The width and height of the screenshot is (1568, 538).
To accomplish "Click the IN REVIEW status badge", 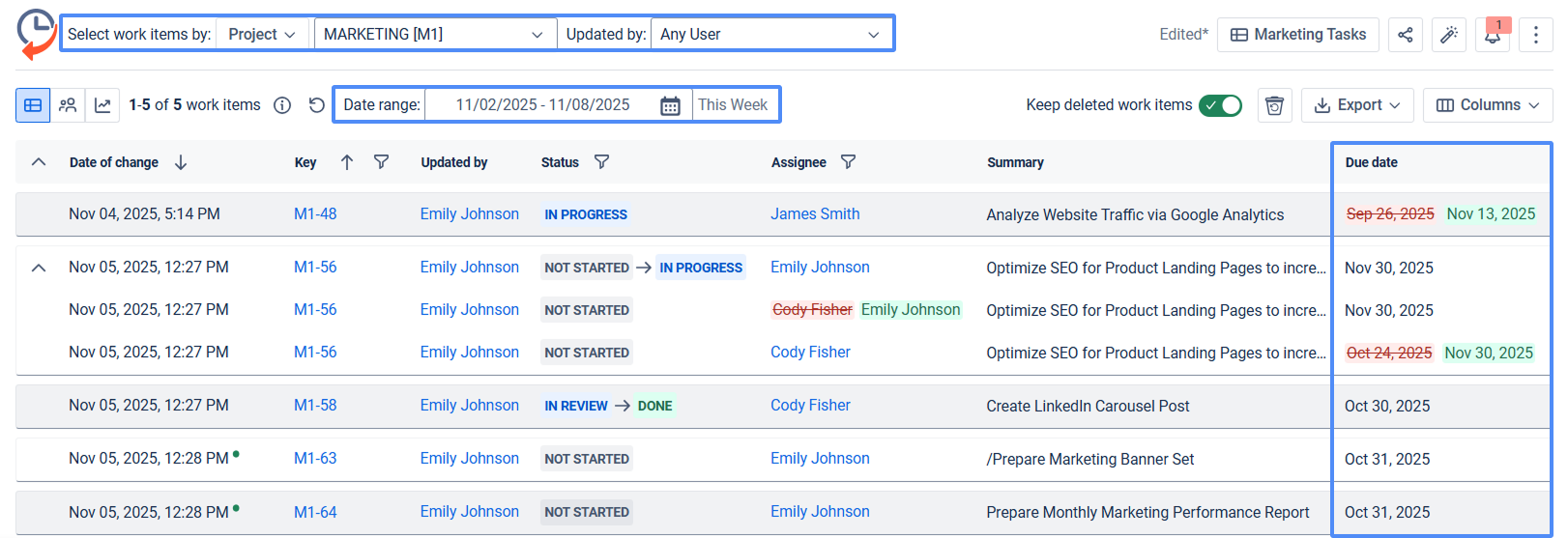I will tap(576, 406).
